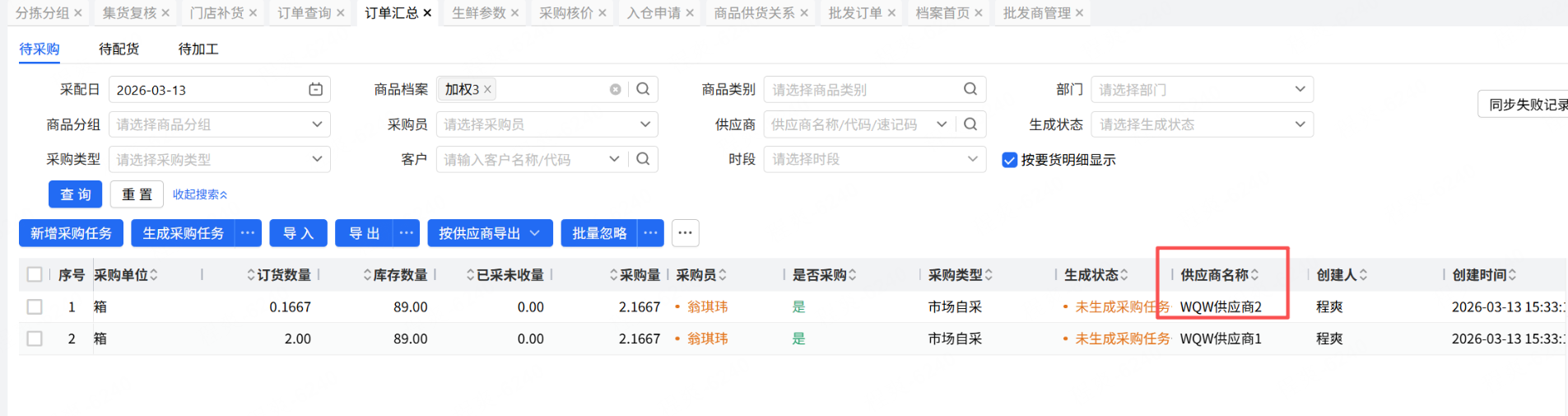Screen dimensions: 1568x416
Task: Collapse search with 收起搜索 link
Action: (x=199, y=194)
